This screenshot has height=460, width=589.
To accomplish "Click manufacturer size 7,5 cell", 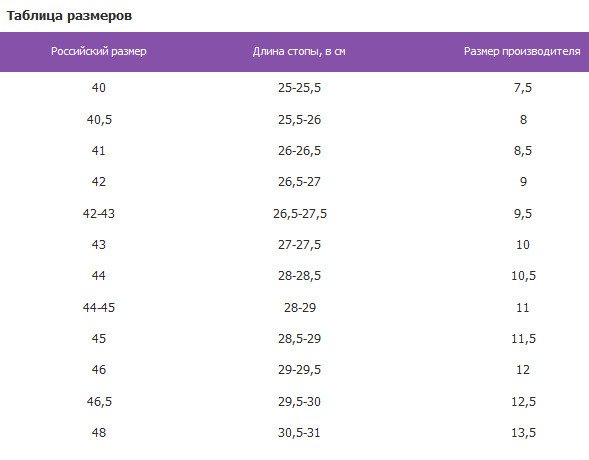I will point(523,87).
